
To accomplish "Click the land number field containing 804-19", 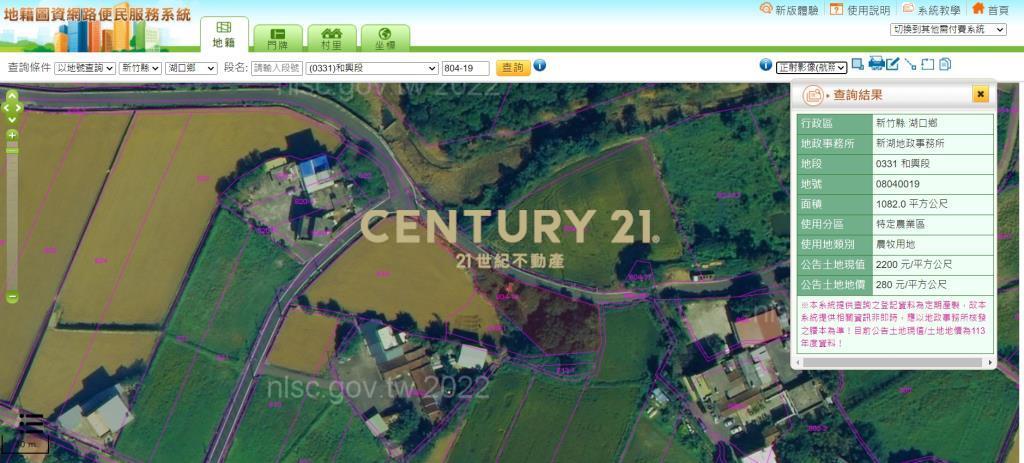I will click(465, 68).
